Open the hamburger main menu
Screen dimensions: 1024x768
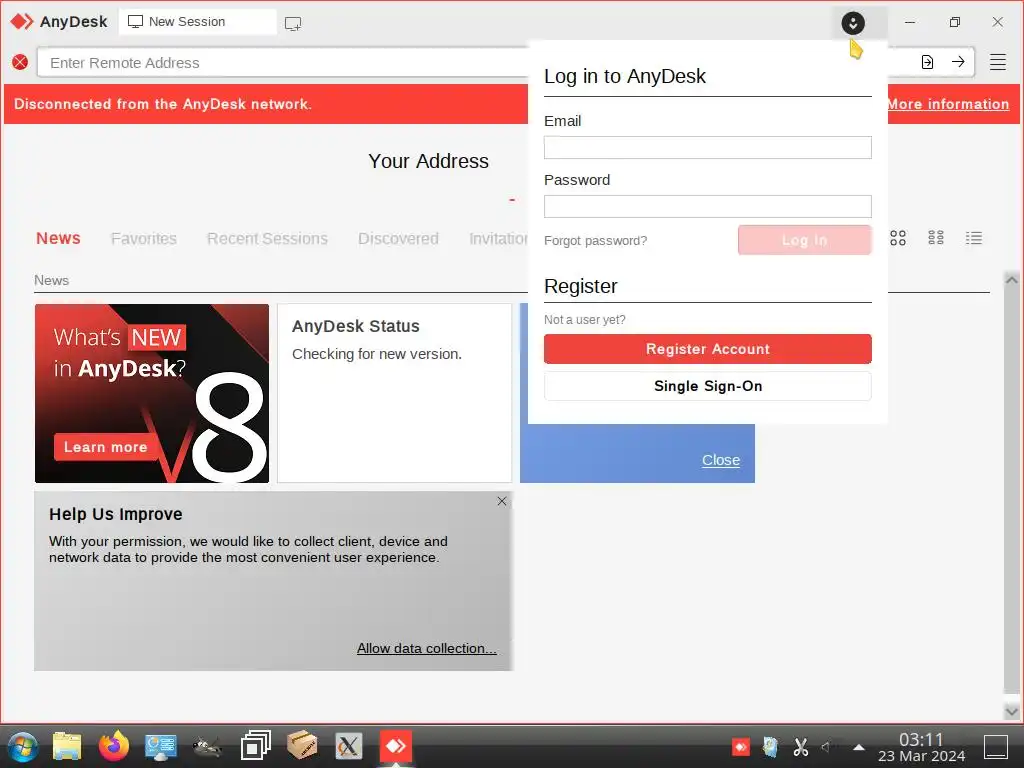[x=997, y=62]
